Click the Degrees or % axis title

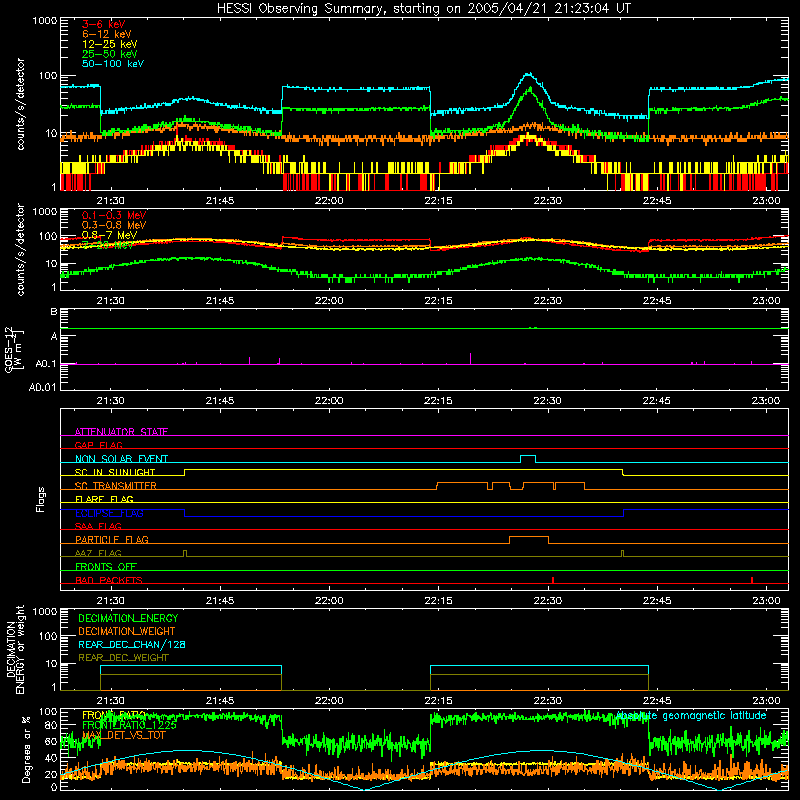point(26,749)
